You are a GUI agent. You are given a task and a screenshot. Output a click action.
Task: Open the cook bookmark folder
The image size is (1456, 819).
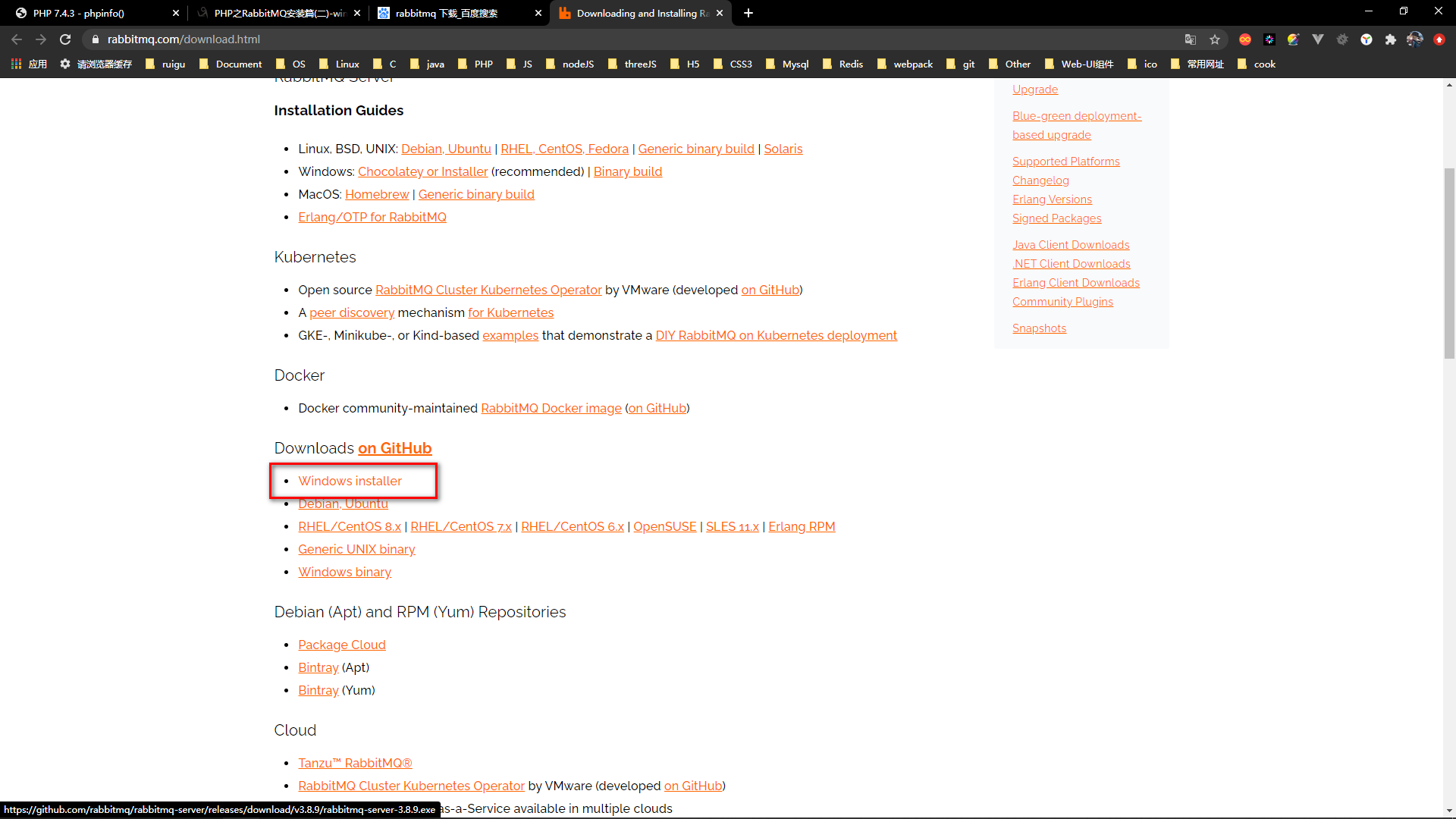pyautogui.click(x=1257, y=64)
